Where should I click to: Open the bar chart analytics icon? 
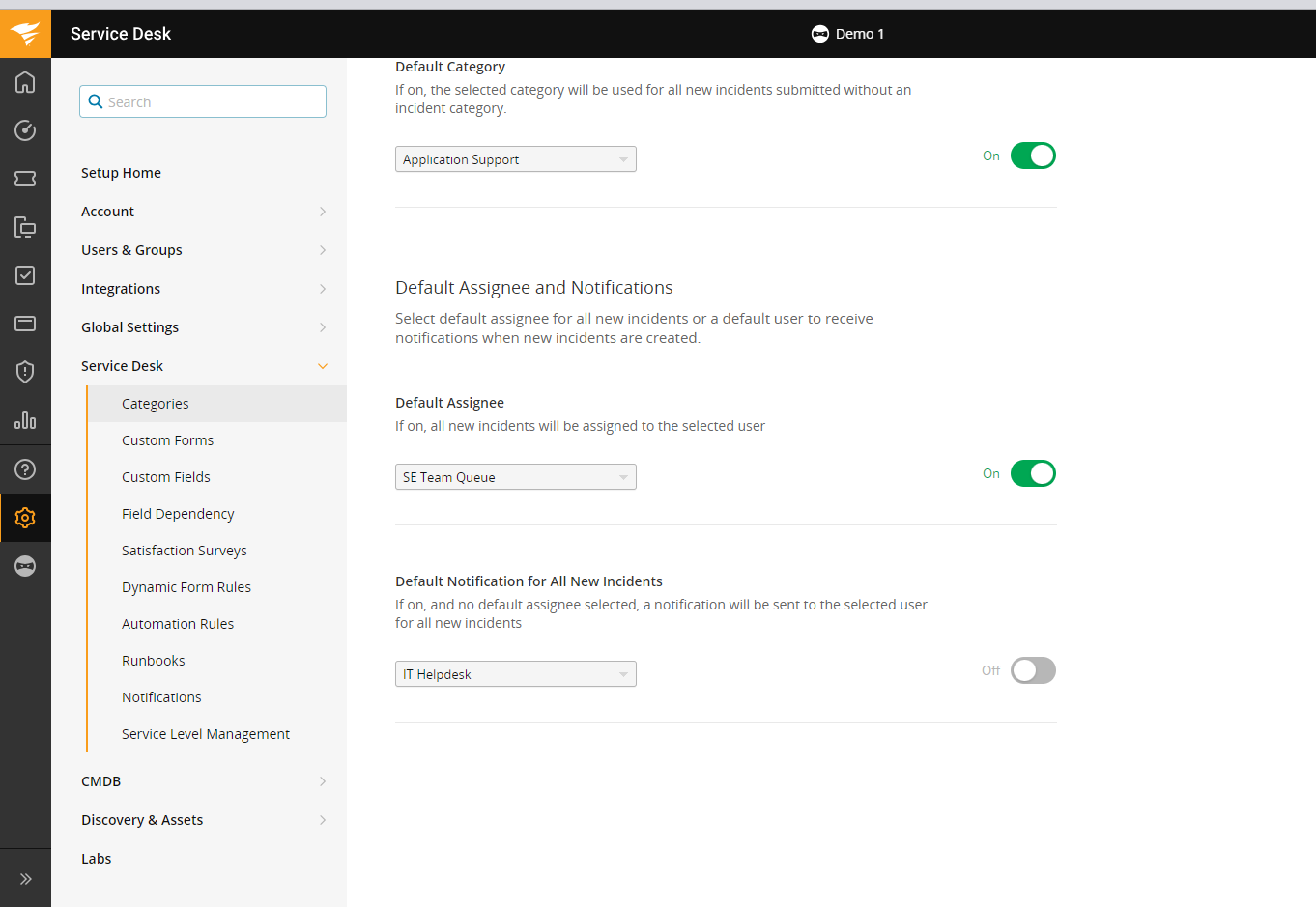click(x=25, y=420)
